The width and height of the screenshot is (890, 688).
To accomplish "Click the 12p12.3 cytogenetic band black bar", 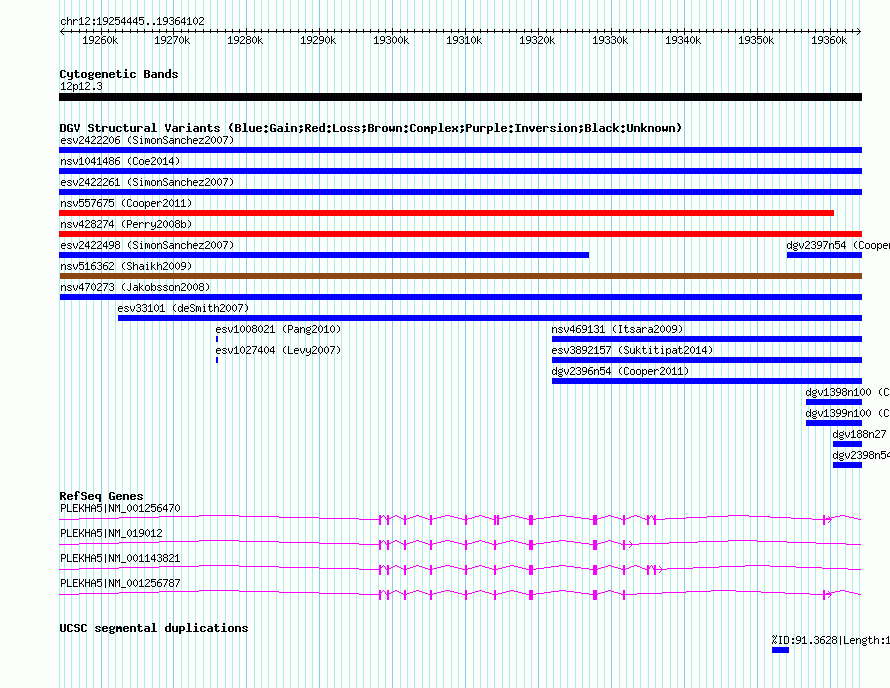I will point(460,97).
